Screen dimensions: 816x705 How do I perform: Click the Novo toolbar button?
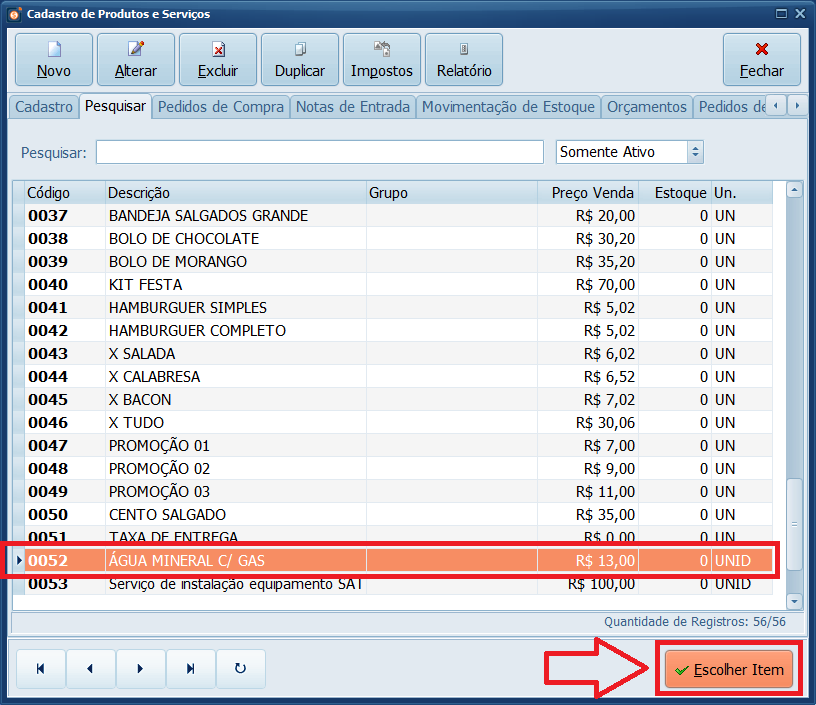click(54, 59)
